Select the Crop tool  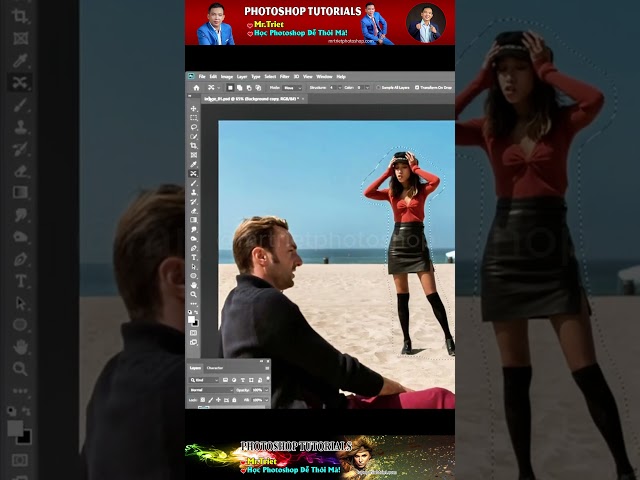[x=193, y=146]
